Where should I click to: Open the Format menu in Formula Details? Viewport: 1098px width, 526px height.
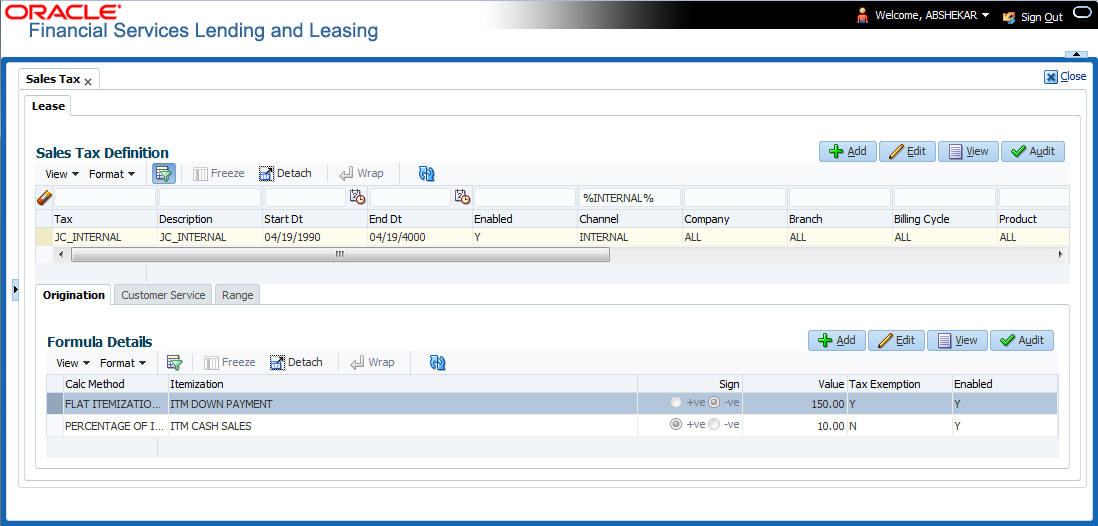(x=123, y=363)
